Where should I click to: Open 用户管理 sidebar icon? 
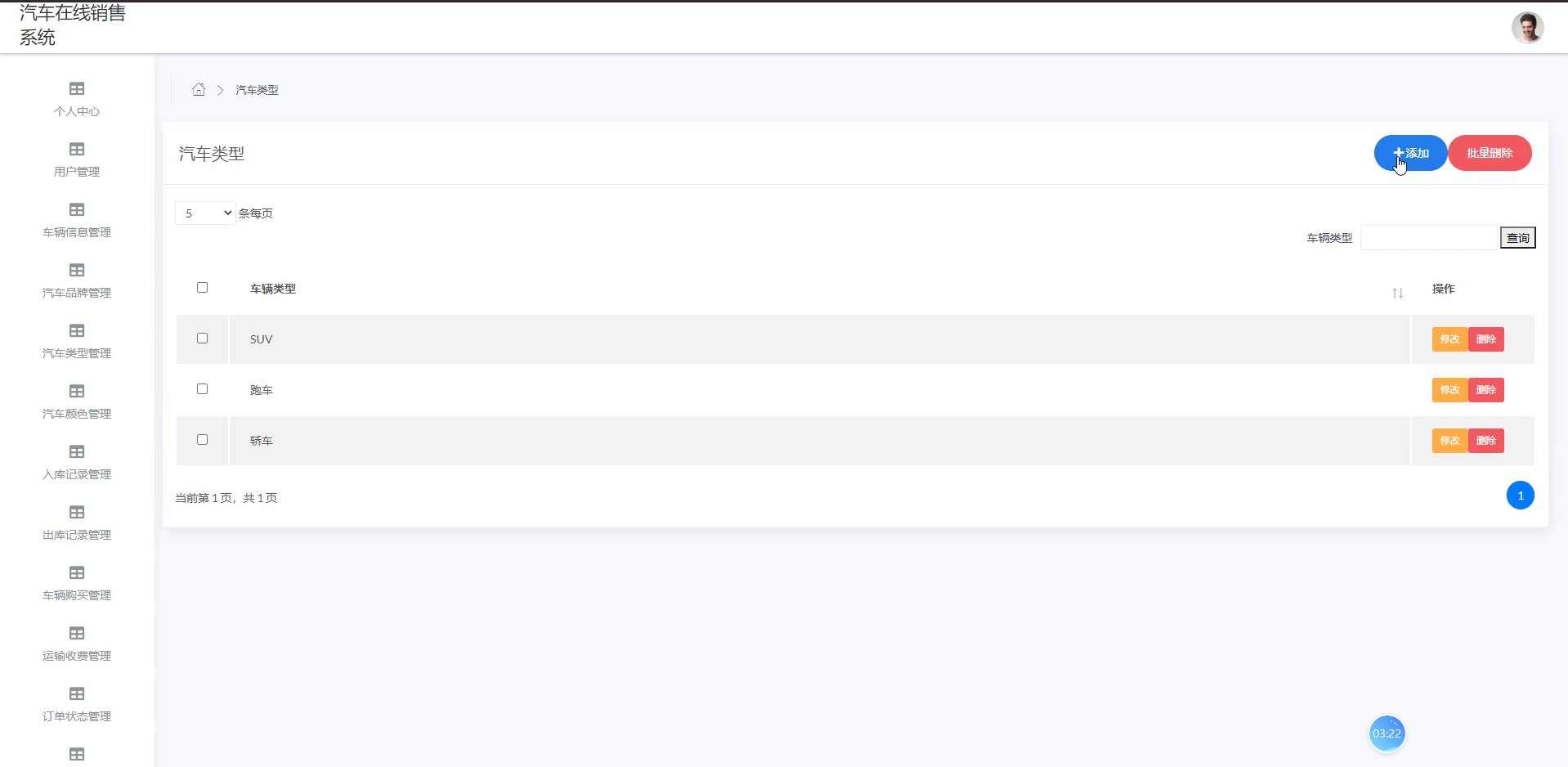[77, 149]
